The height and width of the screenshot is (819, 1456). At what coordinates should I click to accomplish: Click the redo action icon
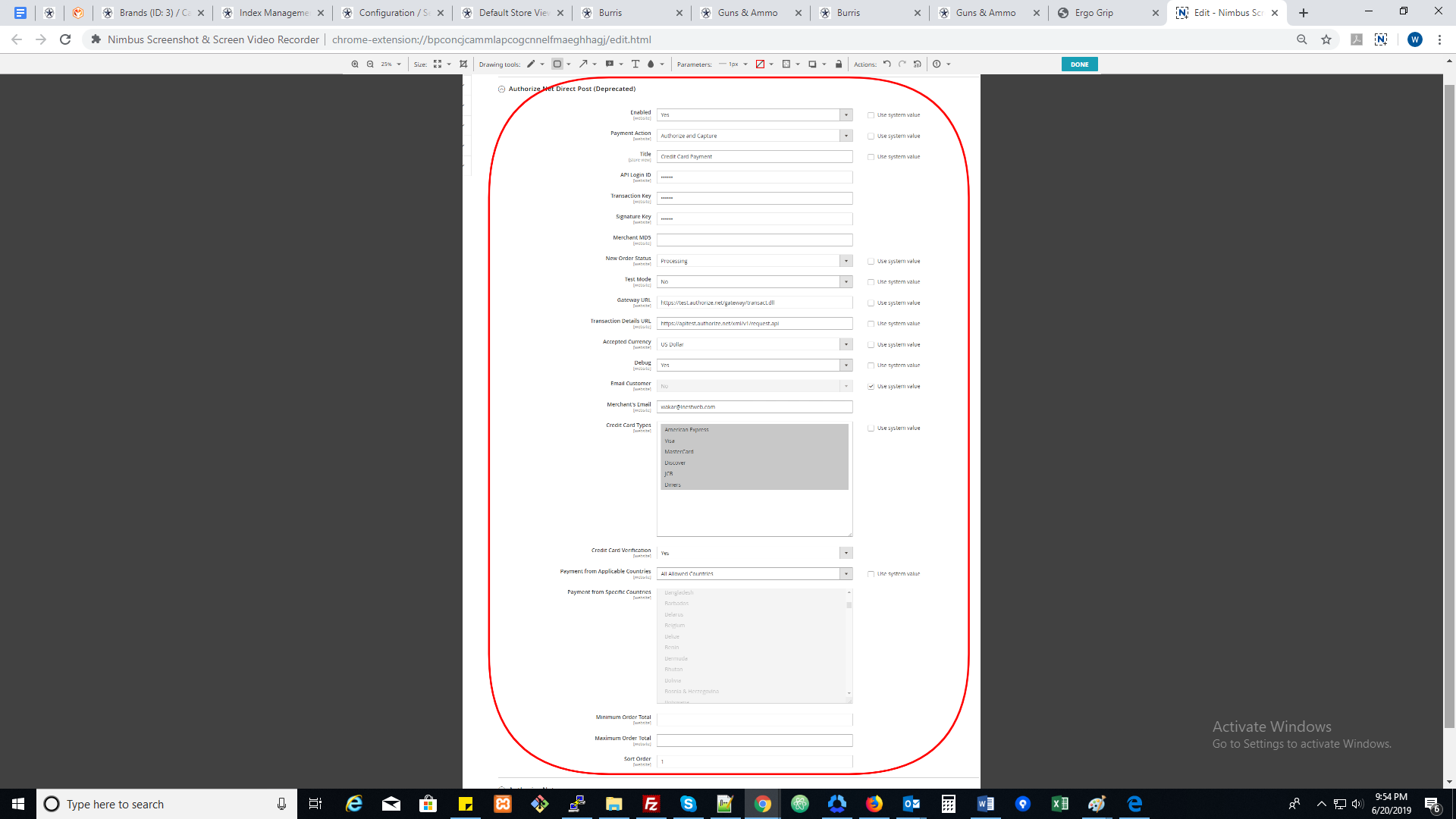click(903, 64)
